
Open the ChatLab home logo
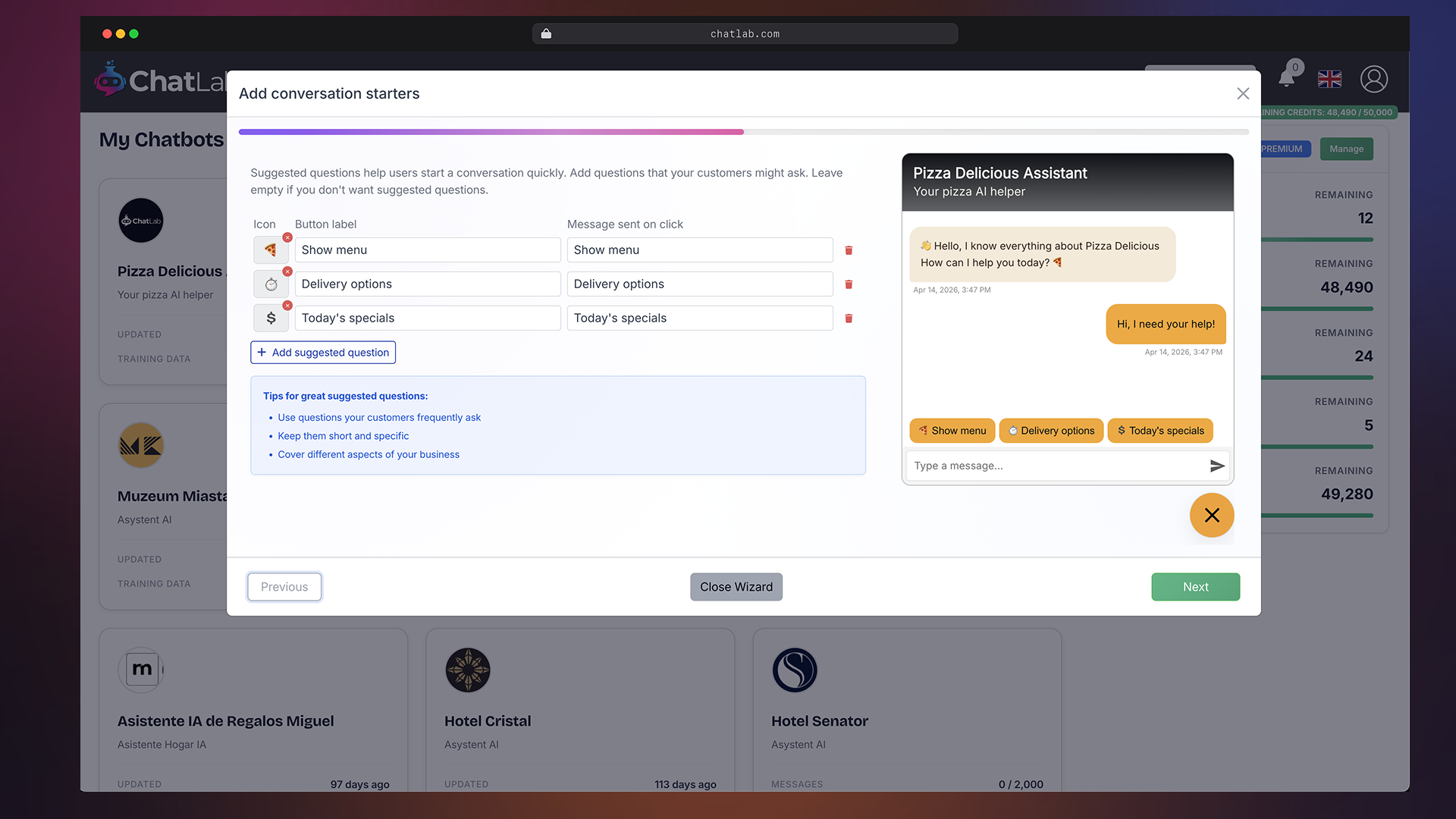pyautogui.click(x=161, y=80)
